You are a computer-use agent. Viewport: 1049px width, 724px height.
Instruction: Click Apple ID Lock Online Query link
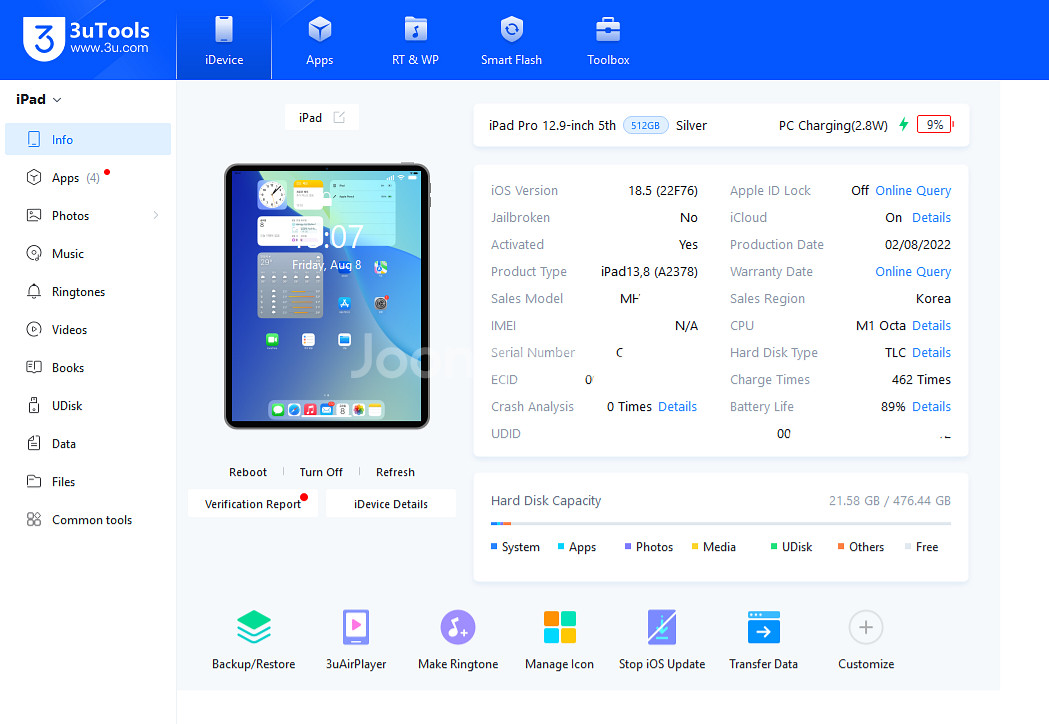pyautogui.click(x=913, y=191)
